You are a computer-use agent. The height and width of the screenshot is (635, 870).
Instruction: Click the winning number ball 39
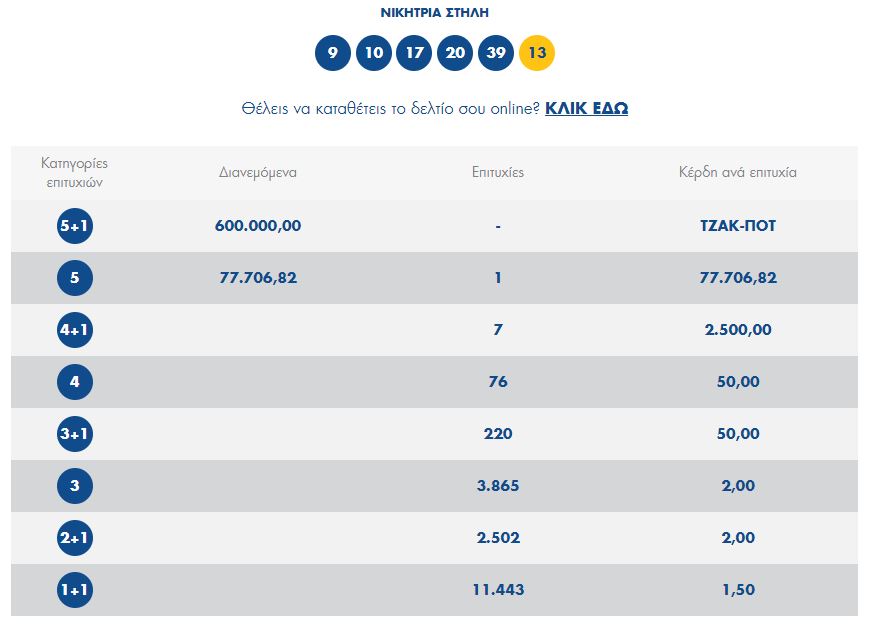(x=496, y=53)
